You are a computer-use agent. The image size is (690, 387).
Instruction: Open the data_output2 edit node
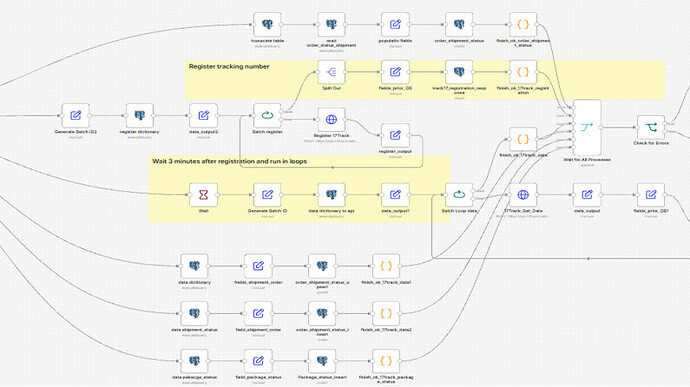point(203,116)
